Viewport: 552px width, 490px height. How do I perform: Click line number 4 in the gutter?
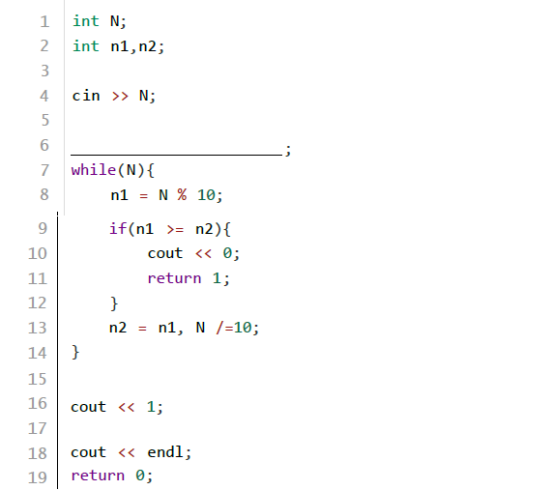click(44, 96)
